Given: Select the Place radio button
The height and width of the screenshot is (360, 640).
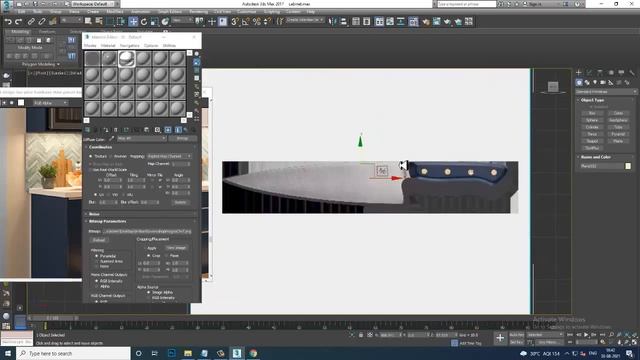Looking at the screenshot, I should click(166, 256).
